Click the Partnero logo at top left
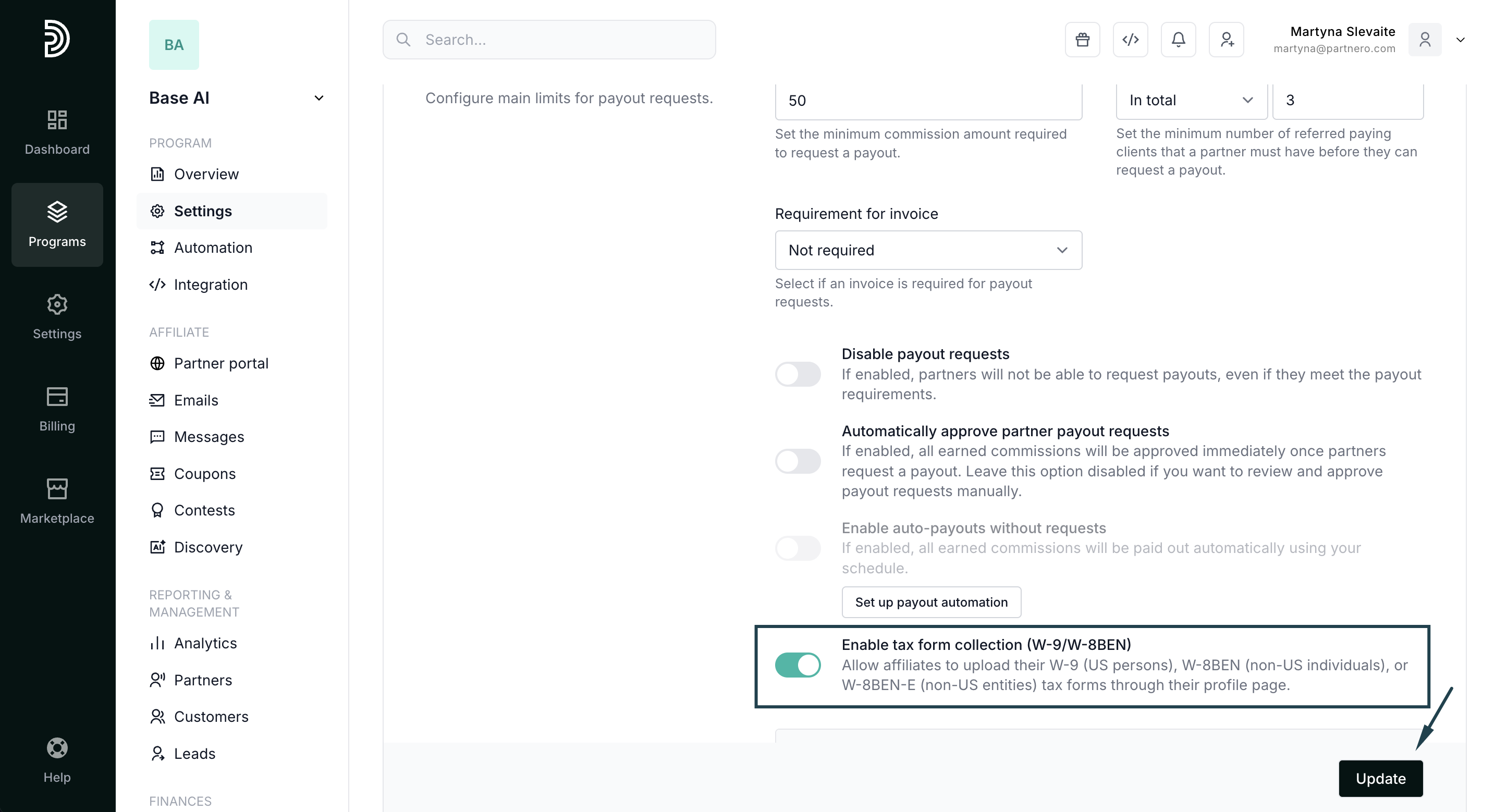 (57, 39)
